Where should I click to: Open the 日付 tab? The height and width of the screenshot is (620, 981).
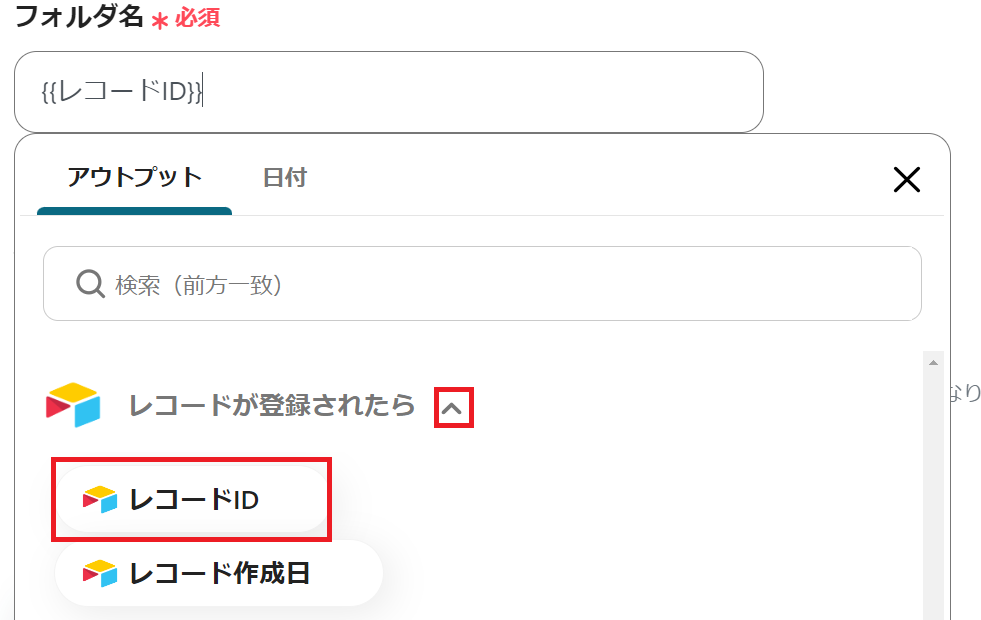coord(284,178)
